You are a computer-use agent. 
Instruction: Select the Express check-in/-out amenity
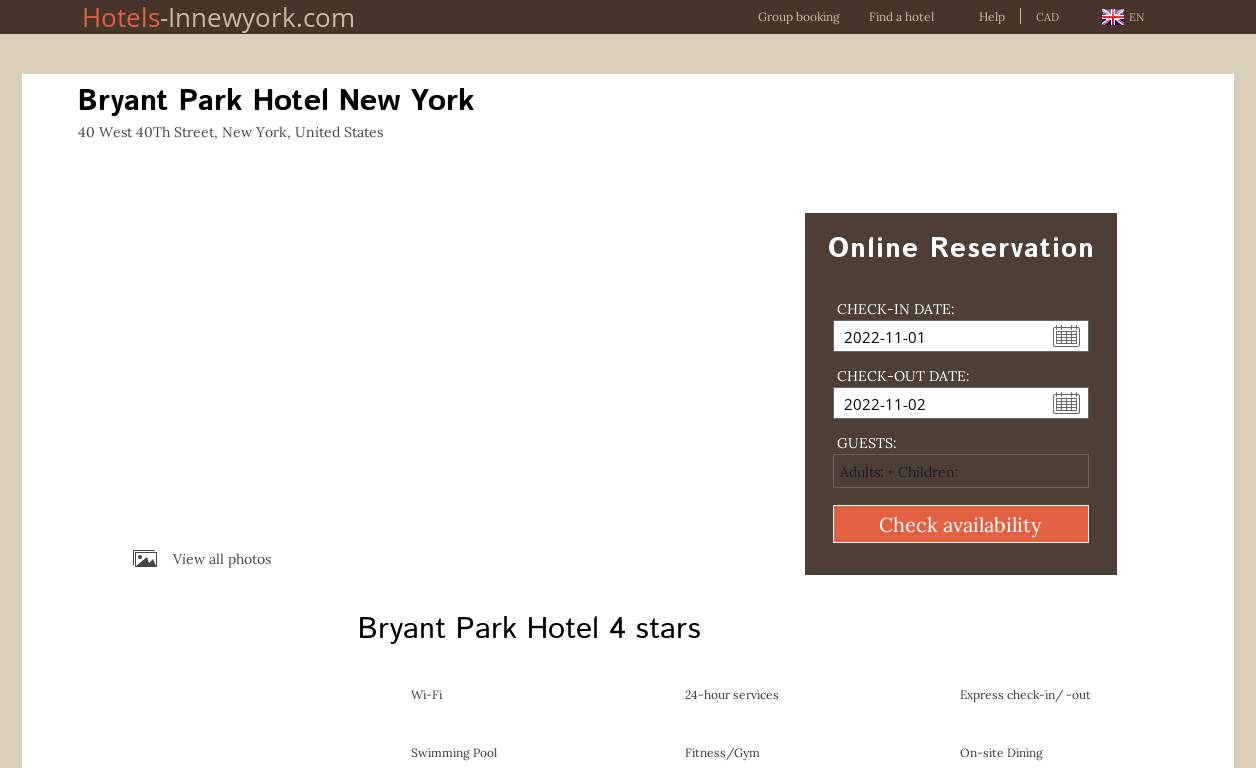[x=1024, y=695]
